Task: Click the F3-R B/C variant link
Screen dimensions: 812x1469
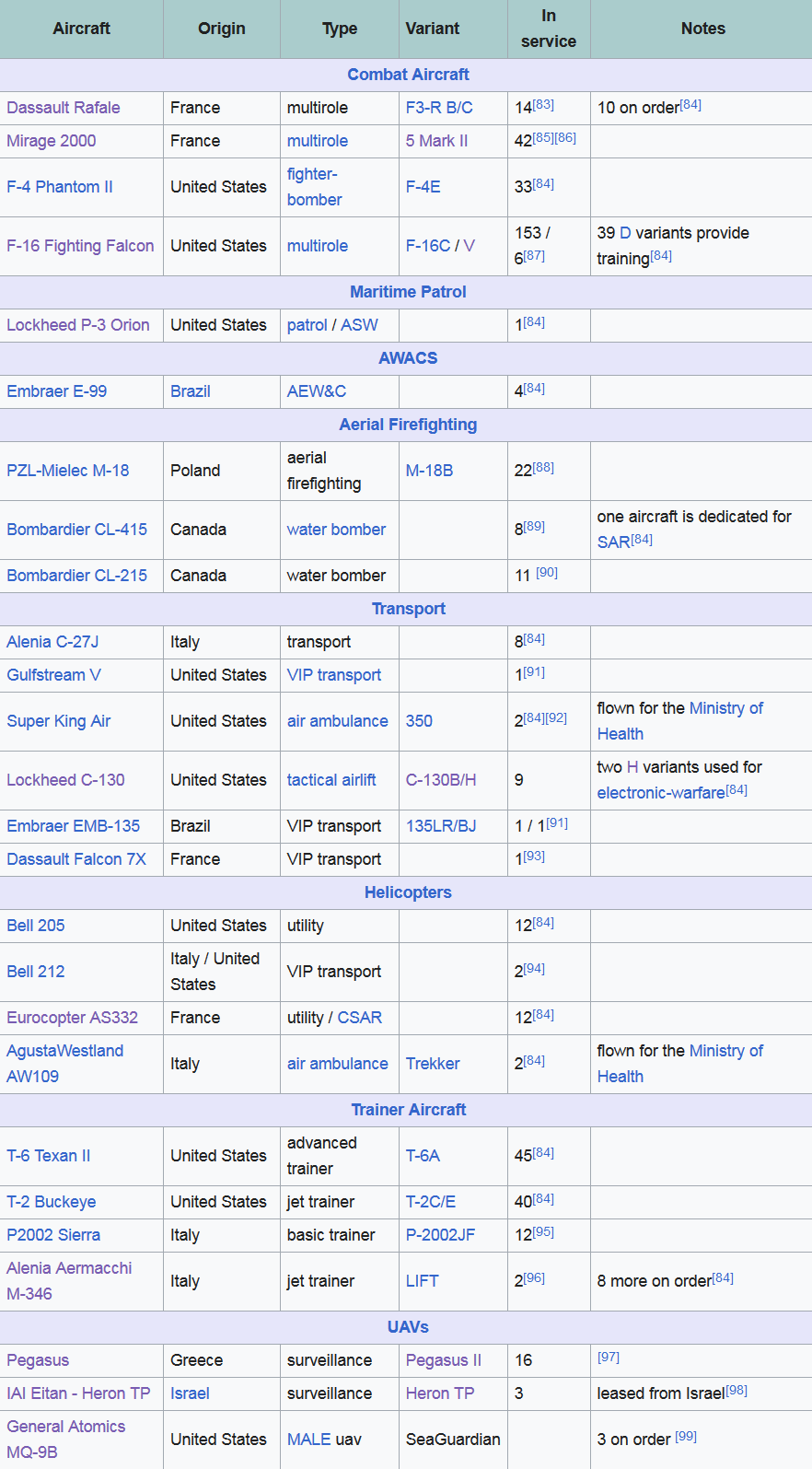Action: click(439, 108)
